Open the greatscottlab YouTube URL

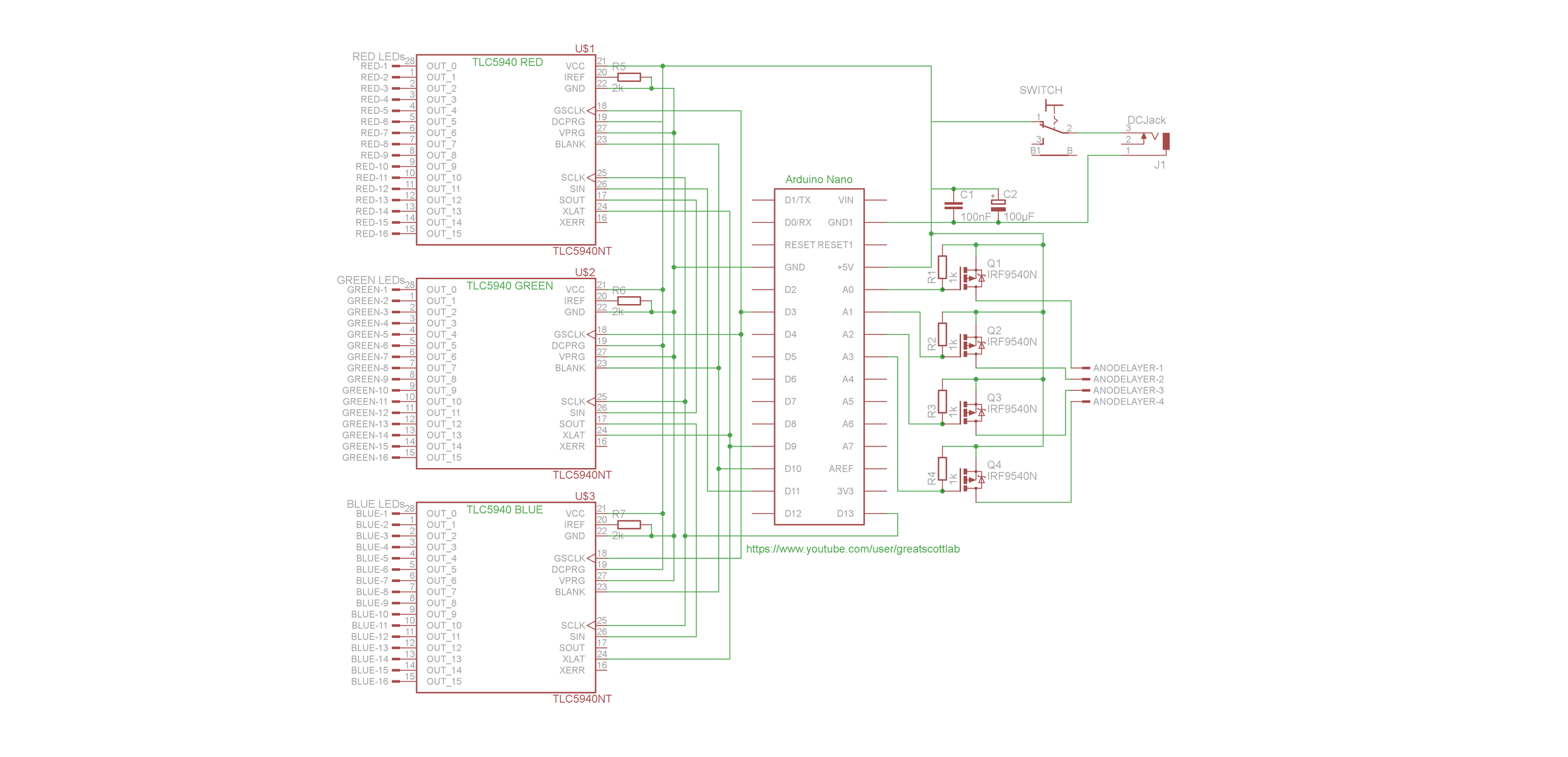tap(853, 549)
